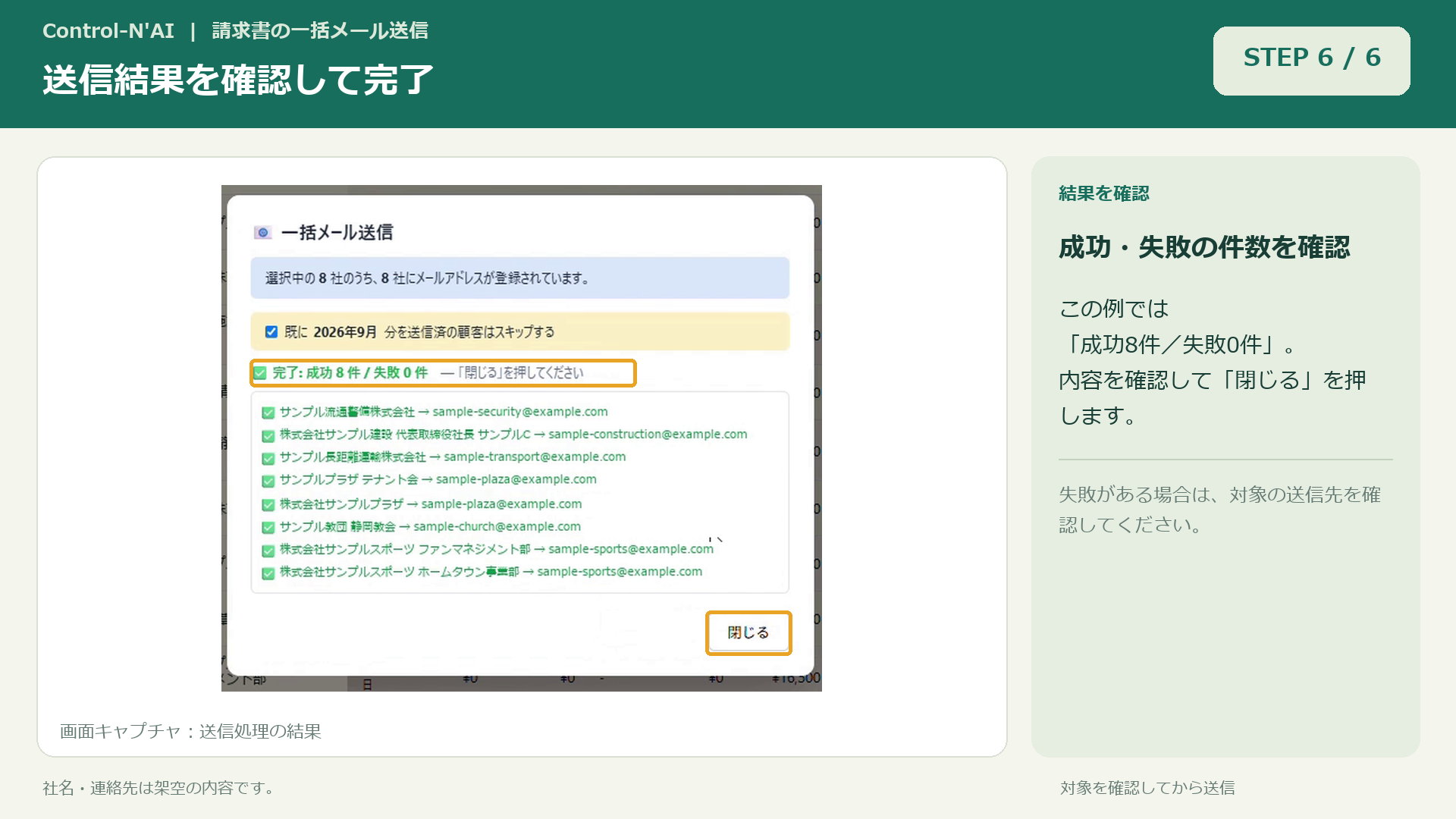Click checkmark for ホームタウン事業部 row
Screen dimensions: 1456x819
tap(268, 573)
